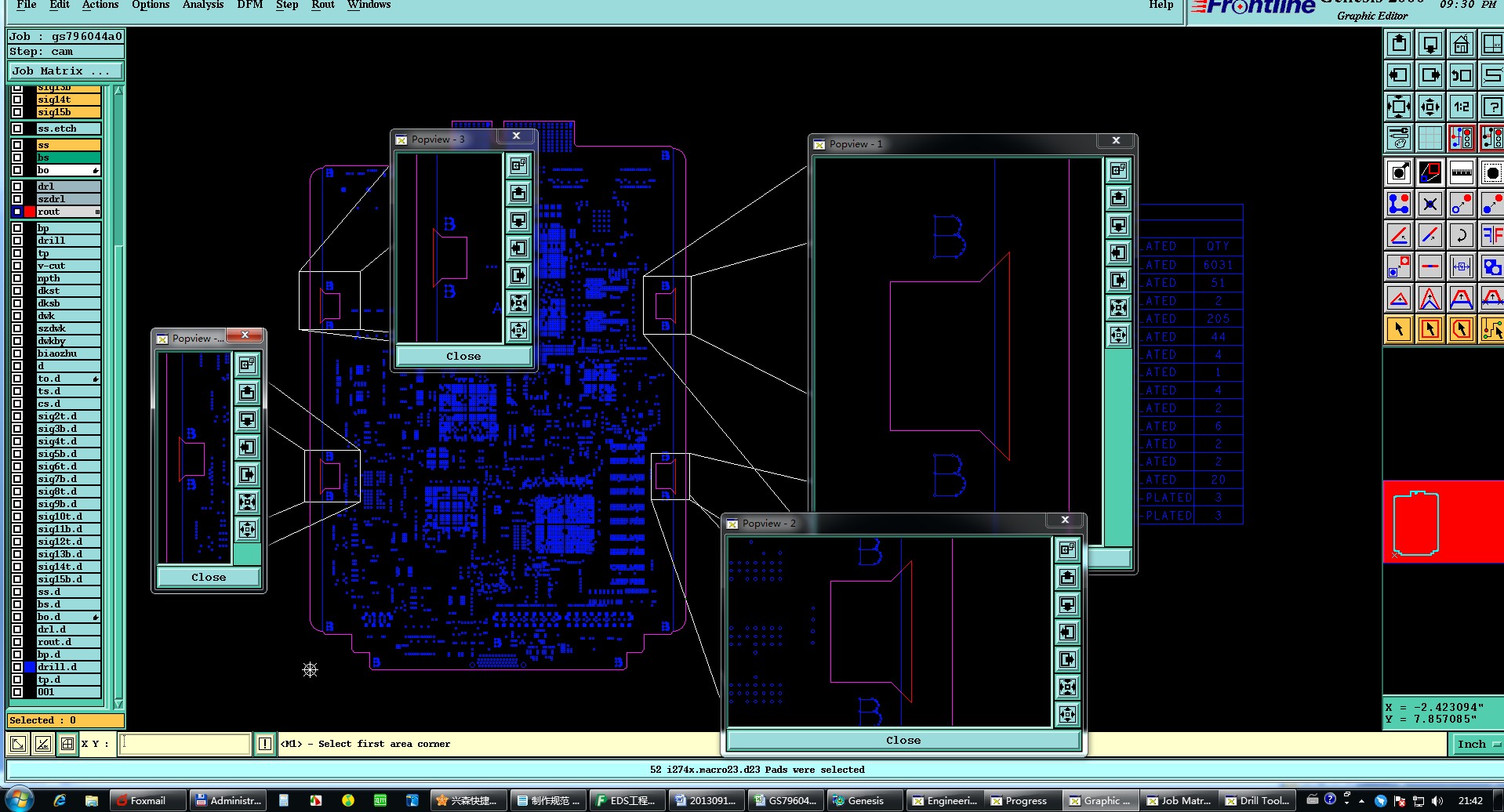The width and height of the screenshot is (1504, 812).
Task: Click the ruler measure tool icon
Action: (x=1461, y=172)
